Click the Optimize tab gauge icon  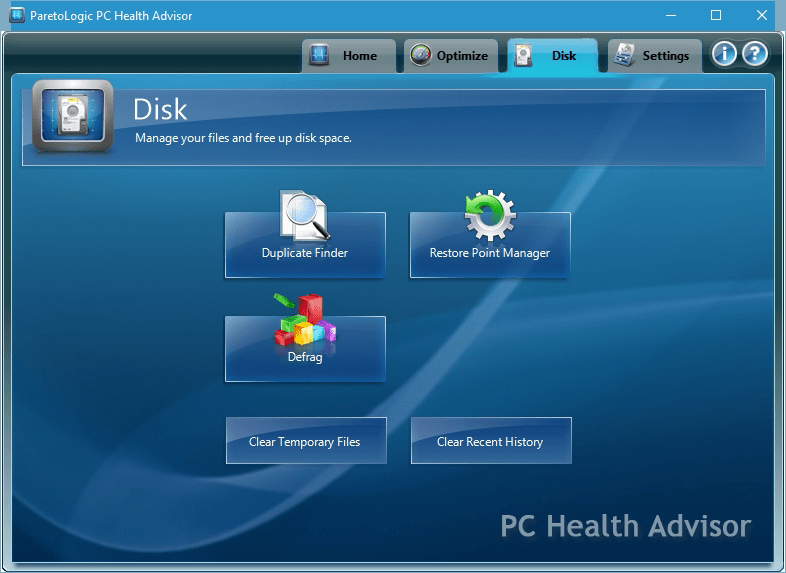coord(421,55)
